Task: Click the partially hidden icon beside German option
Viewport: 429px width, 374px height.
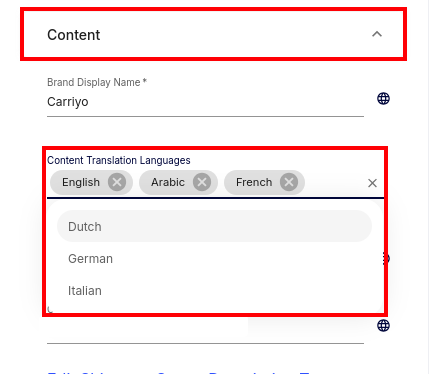Action: (x=386, y=258)
